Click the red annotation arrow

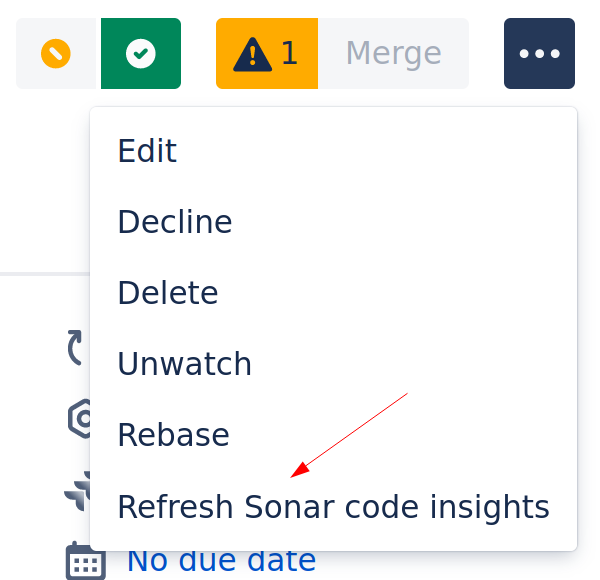point(350,434)
